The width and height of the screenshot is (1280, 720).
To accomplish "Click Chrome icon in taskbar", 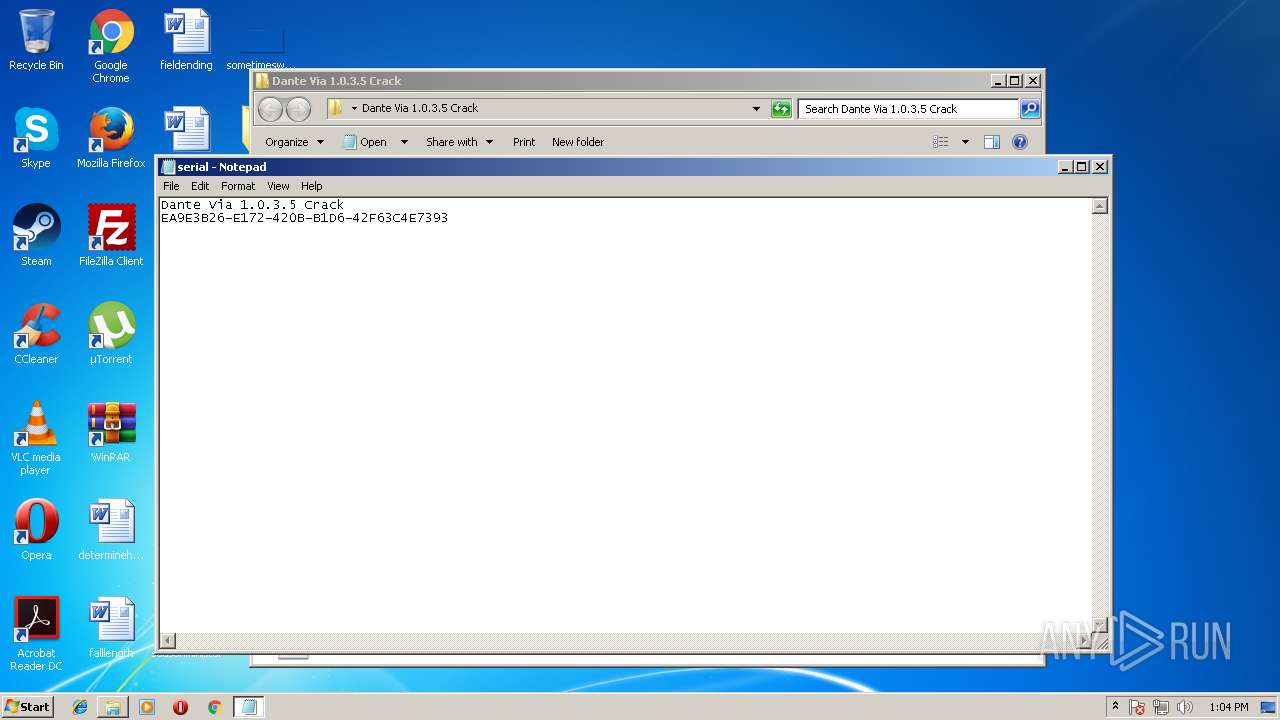I will point(214,707).
